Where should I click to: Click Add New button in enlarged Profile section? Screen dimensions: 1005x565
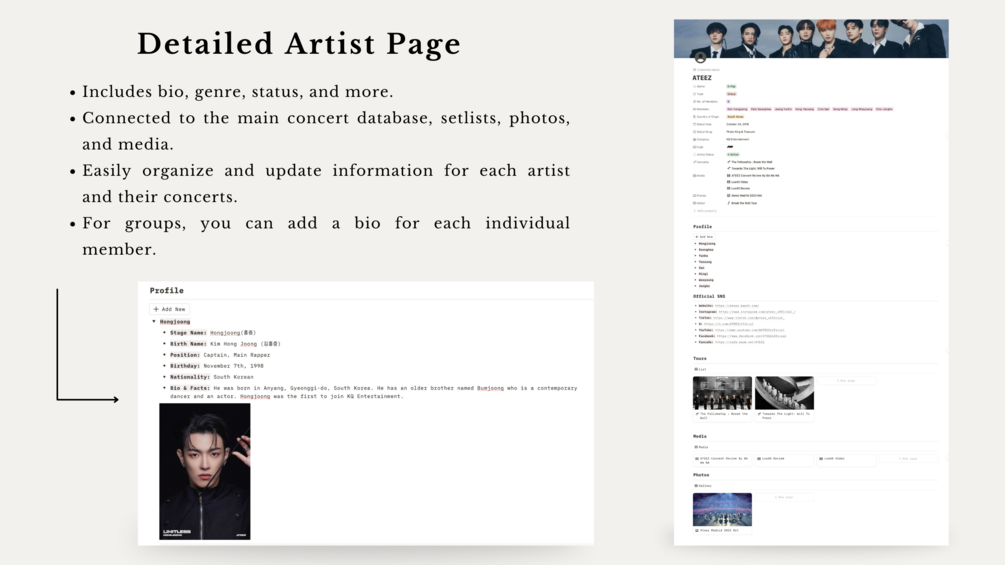(x=170, y=309)
